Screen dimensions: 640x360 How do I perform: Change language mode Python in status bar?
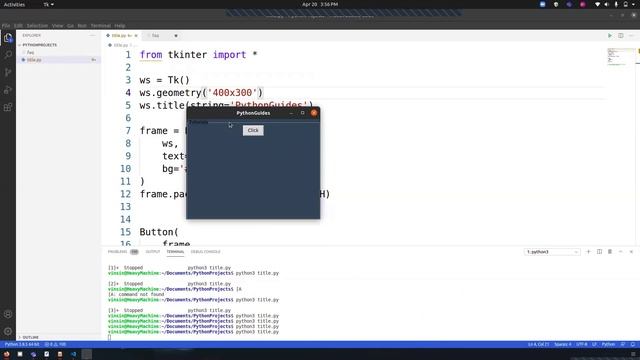click(608, 344)
